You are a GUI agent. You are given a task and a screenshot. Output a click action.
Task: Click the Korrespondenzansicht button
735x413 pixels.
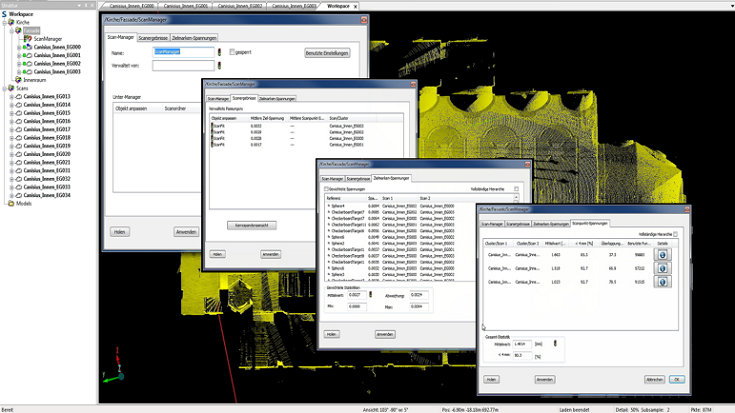pos(252,225)
